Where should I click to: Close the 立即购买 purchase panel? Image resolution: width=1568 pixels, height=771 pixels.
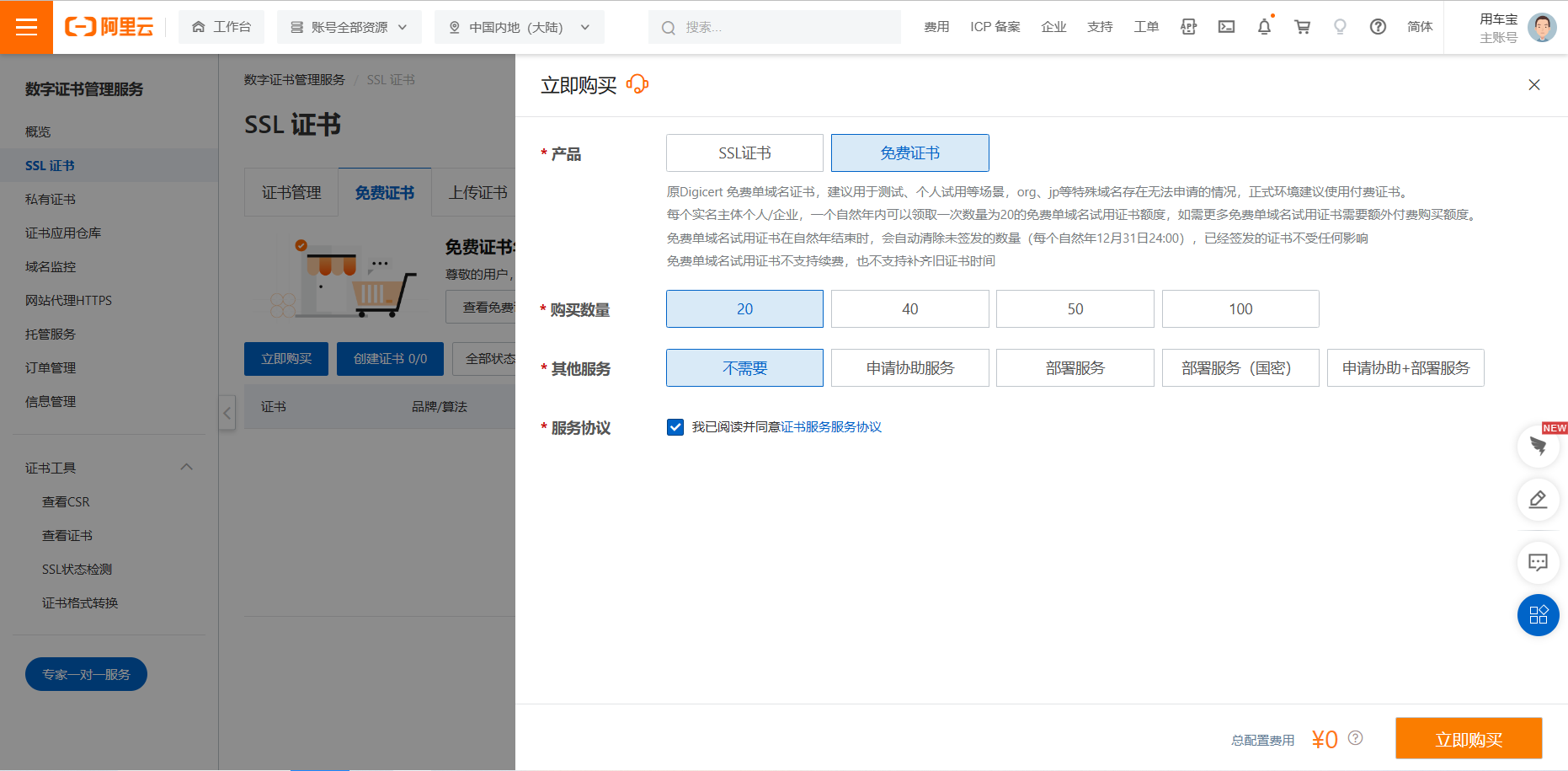(1534, 84)
